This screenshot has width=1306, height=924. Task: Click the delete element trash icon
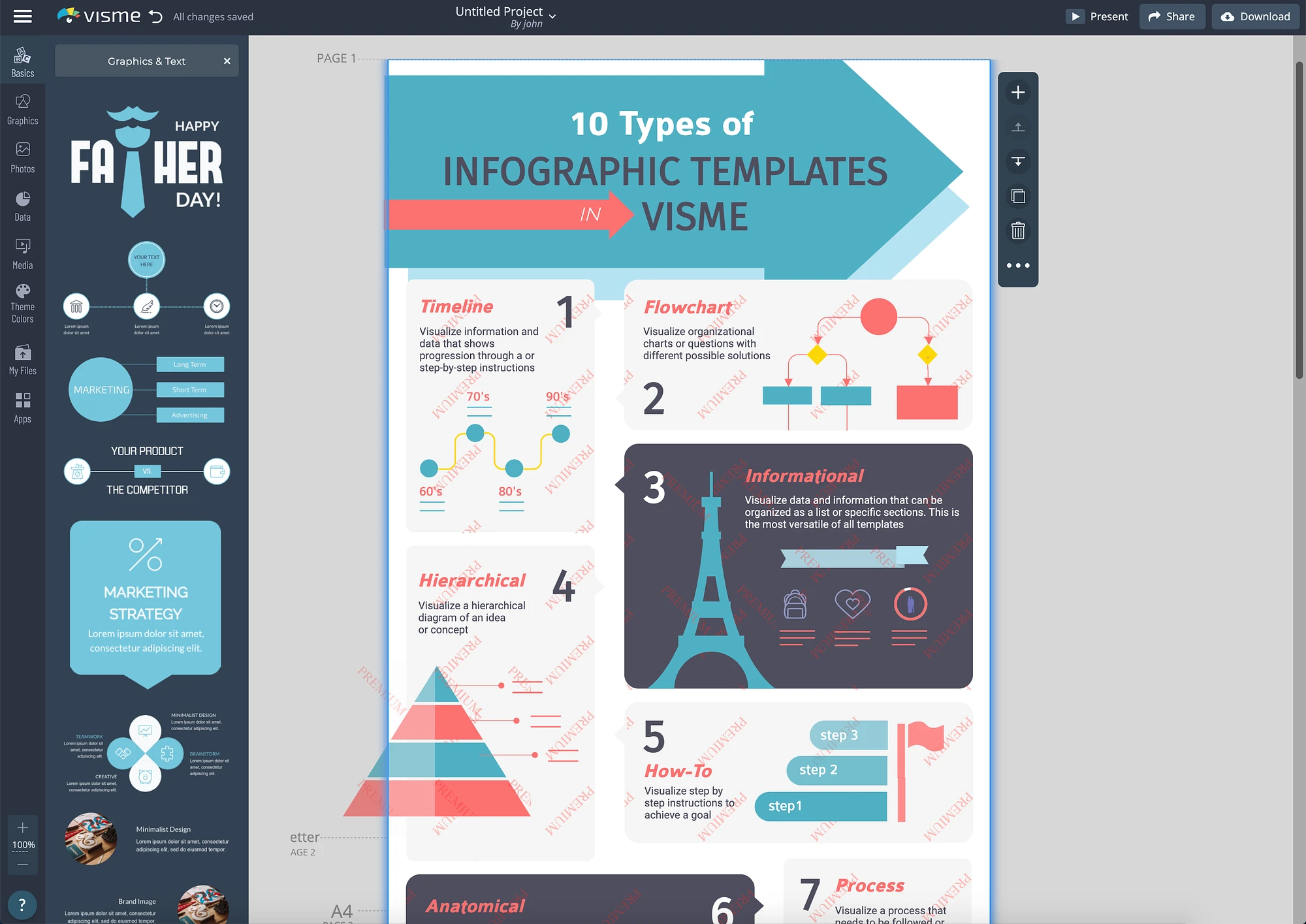(x=1018, y=230)
